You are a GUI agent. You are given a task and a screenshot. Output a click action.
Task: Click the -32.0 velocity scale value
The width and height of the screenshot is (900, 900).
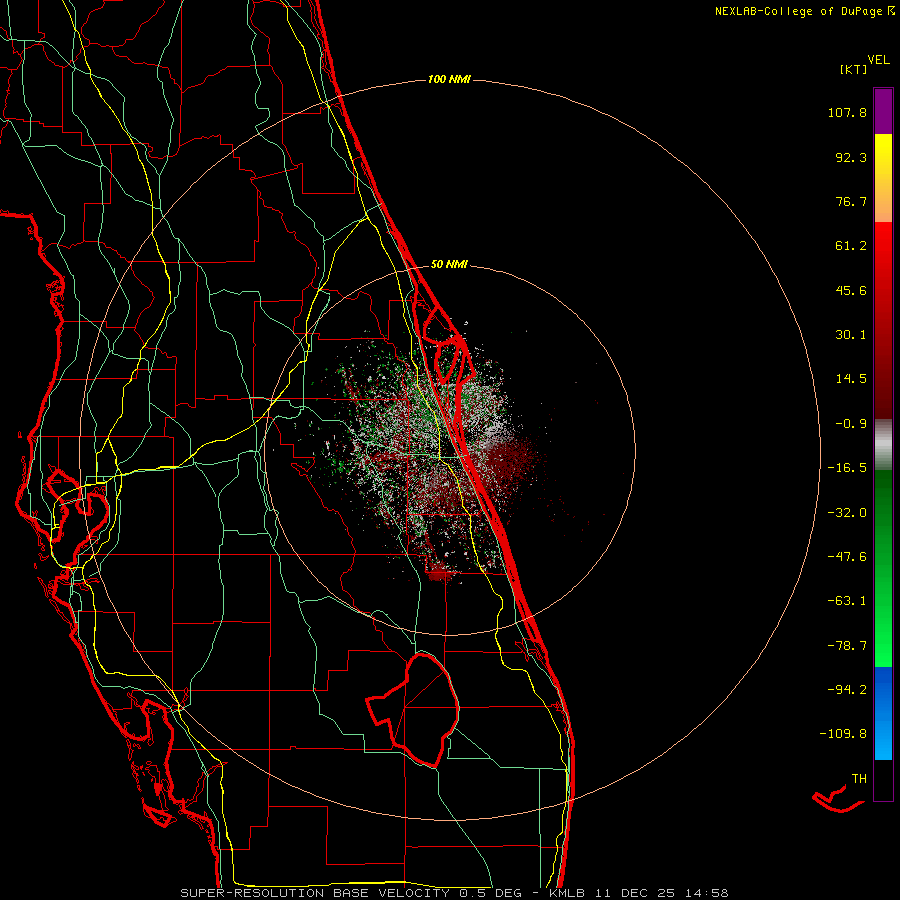pyautogui.click(x=847, y=513)
